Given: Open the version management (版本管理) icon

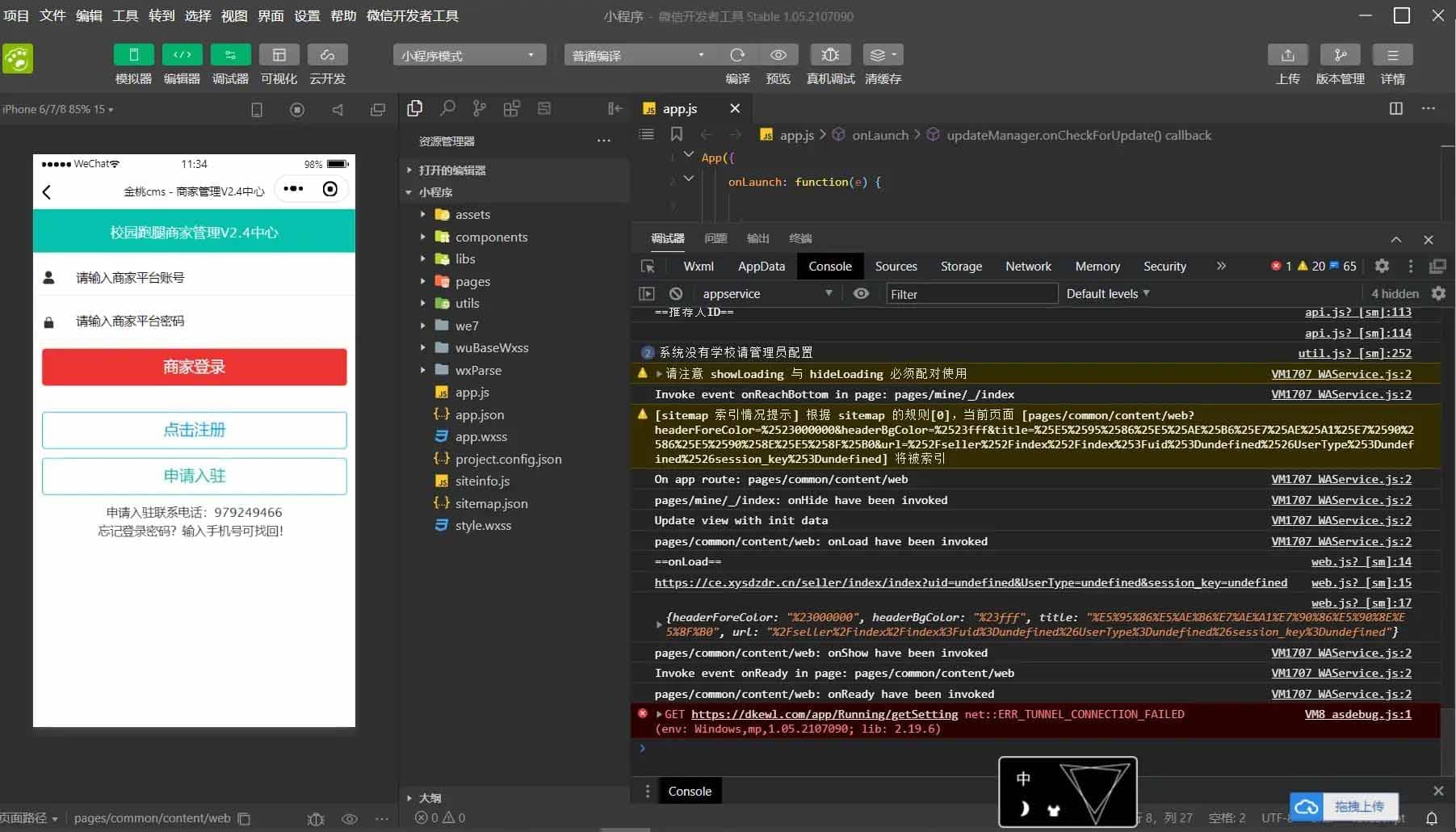Looking at the screenshot, I should tap(1340, 55).
